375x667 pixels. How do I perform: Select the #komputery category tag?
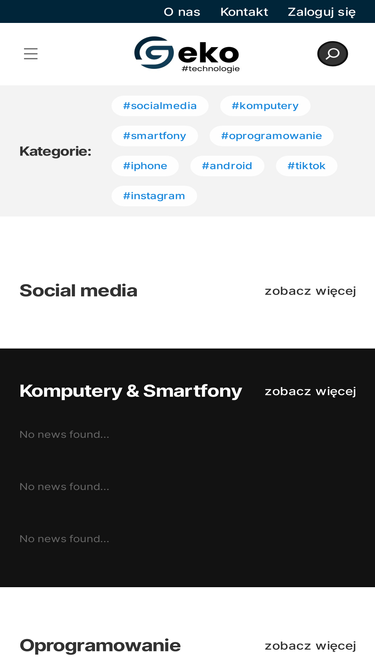tap(265, 106)
